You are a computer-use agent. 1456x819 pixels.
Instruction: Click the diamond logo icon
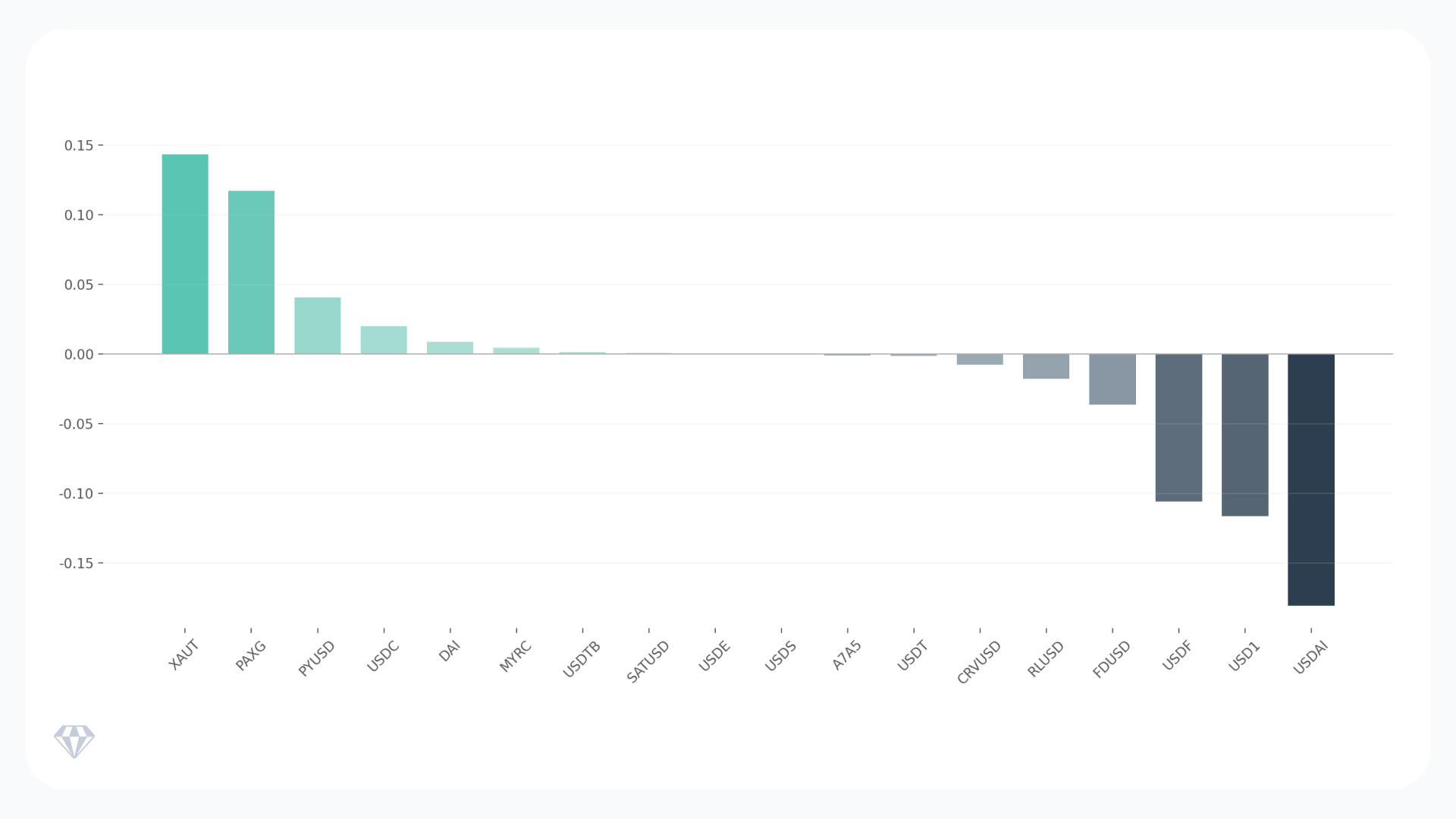tap(74, 741)
